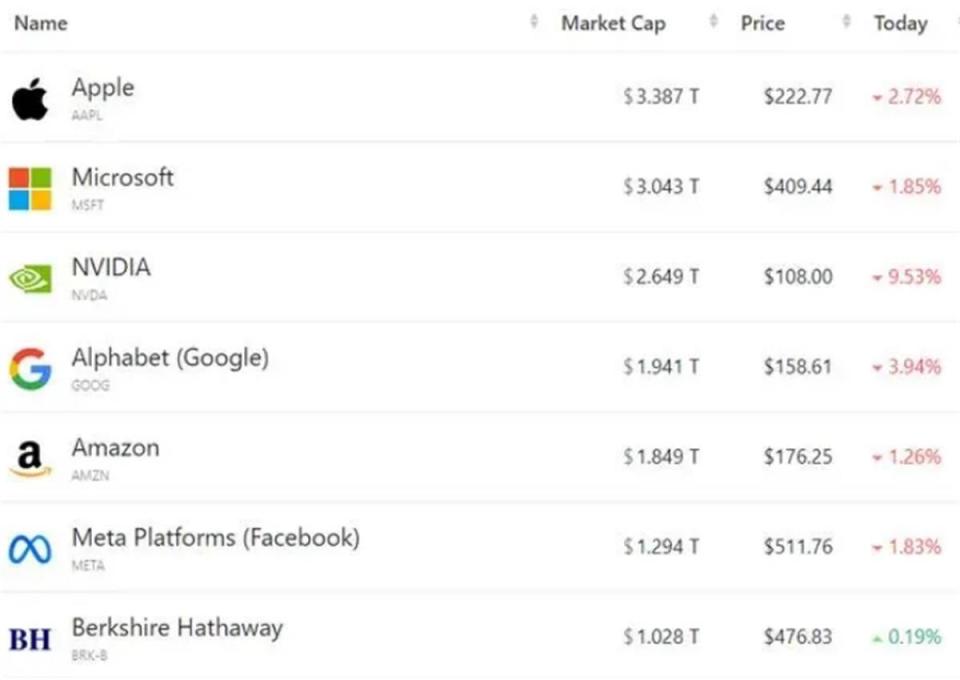Click the Apple logo icon
Viewport: 960px width, 680px height.
click(30, 99)
